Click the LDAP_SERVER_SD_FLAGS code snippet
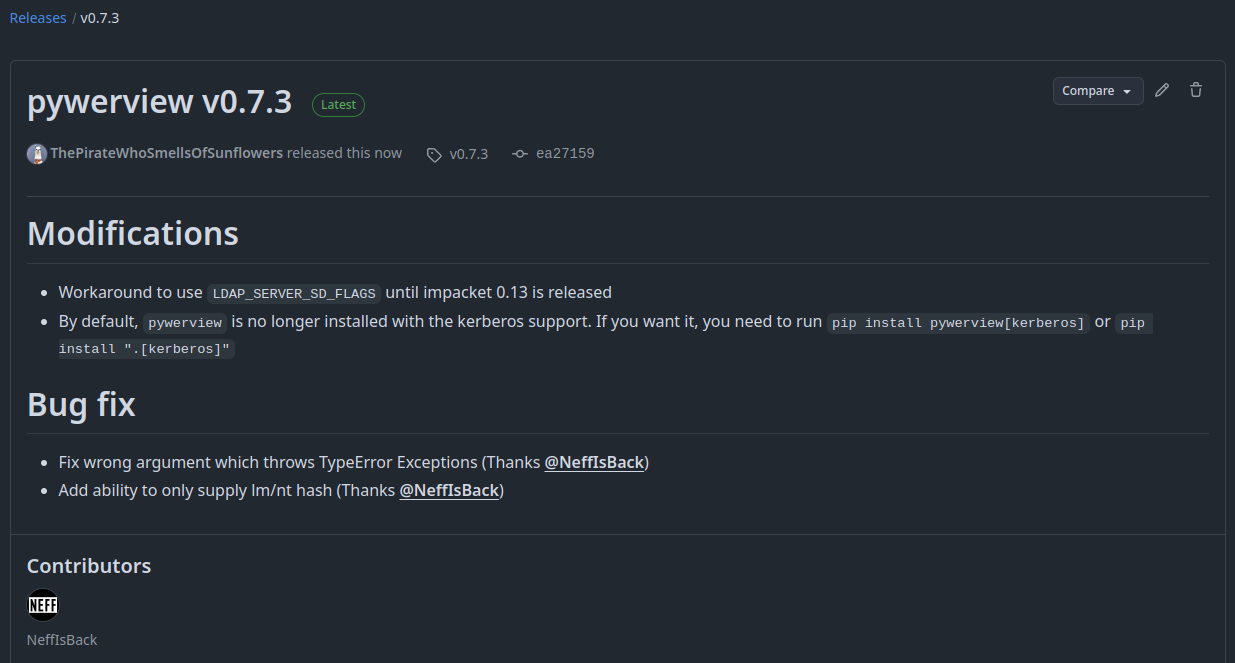The width and height of the screenshot is (1235, 663). pyautogui.click(x=294, y=293)
